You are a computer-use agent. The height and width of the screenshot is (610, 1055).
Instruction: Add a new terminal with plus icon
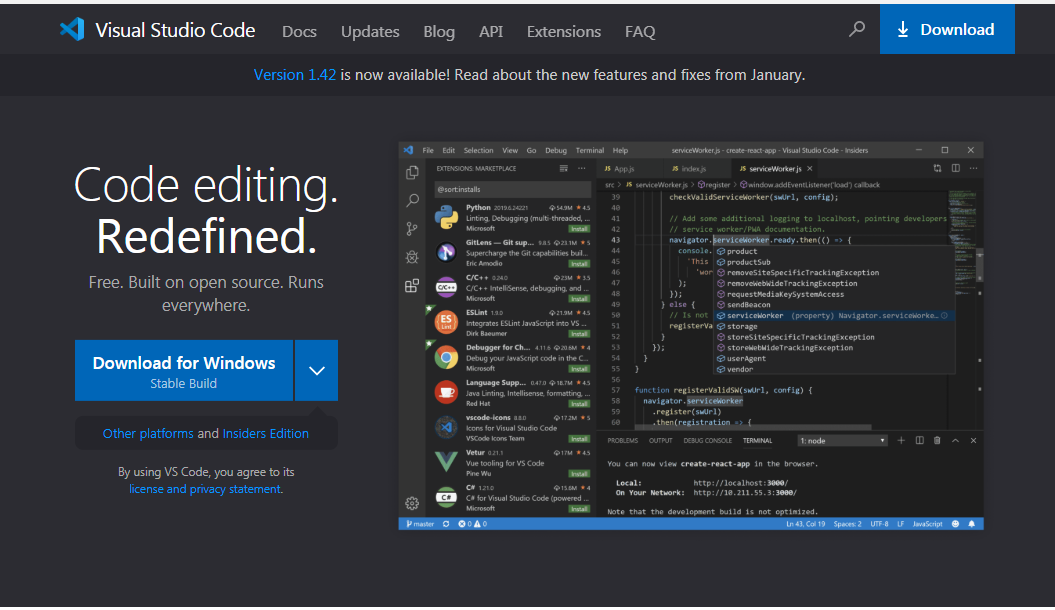point(901,441)
